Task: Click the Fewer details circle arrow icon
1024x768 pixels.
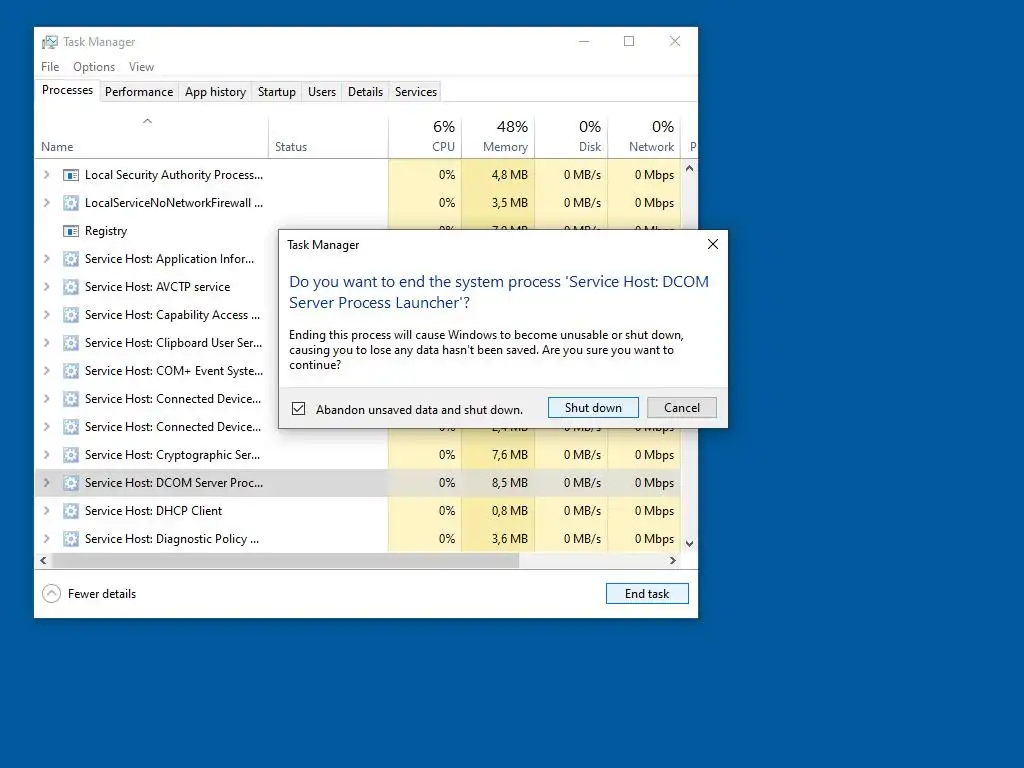Action: pyautogui.click(x=51, y=594)
